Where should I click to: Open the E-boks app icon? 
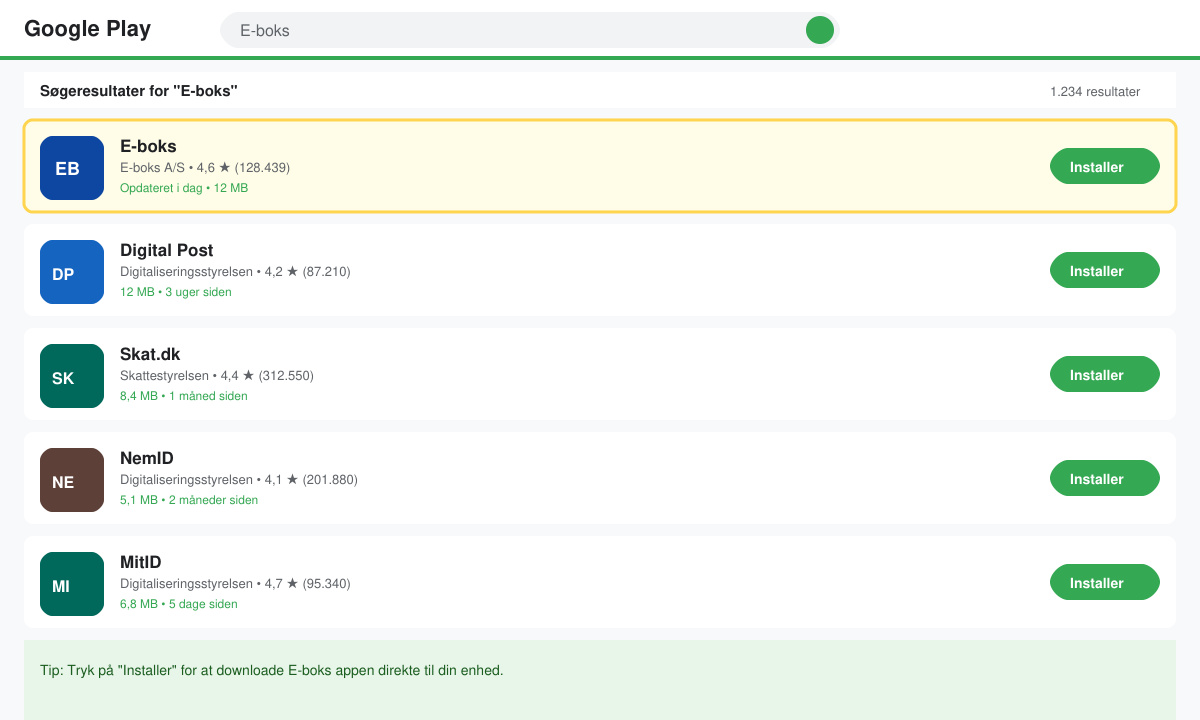(72, 168)
